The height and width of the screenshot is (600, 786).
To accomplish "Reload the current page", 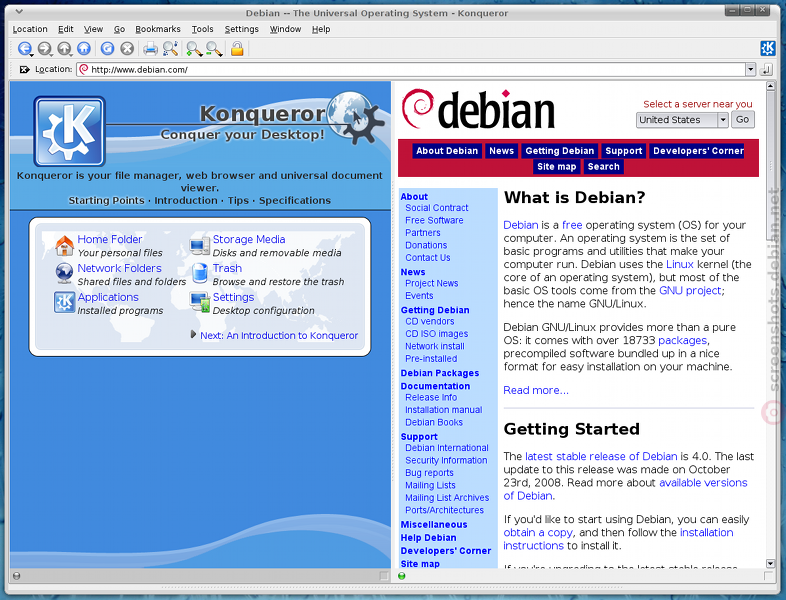I will 107,49.
